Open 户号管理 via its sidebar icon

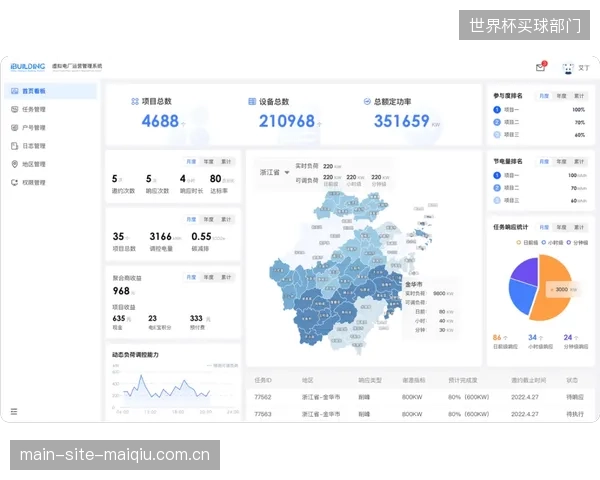(15, 127)
